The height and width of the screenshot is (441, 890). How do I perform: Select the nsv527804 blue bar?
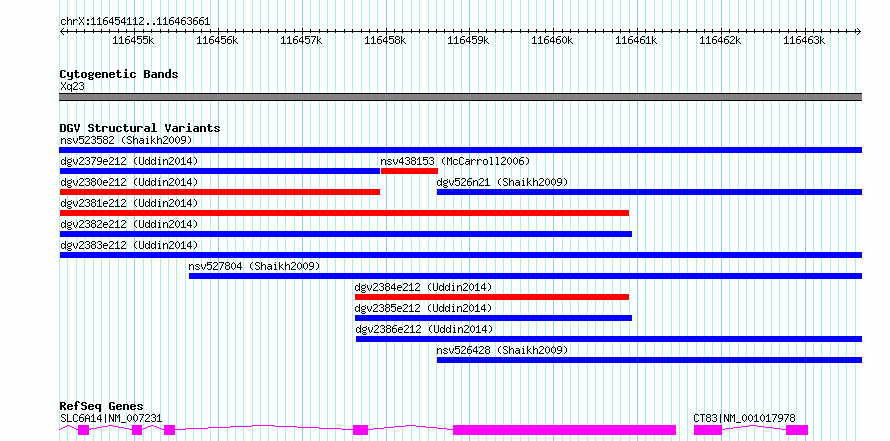525,276
